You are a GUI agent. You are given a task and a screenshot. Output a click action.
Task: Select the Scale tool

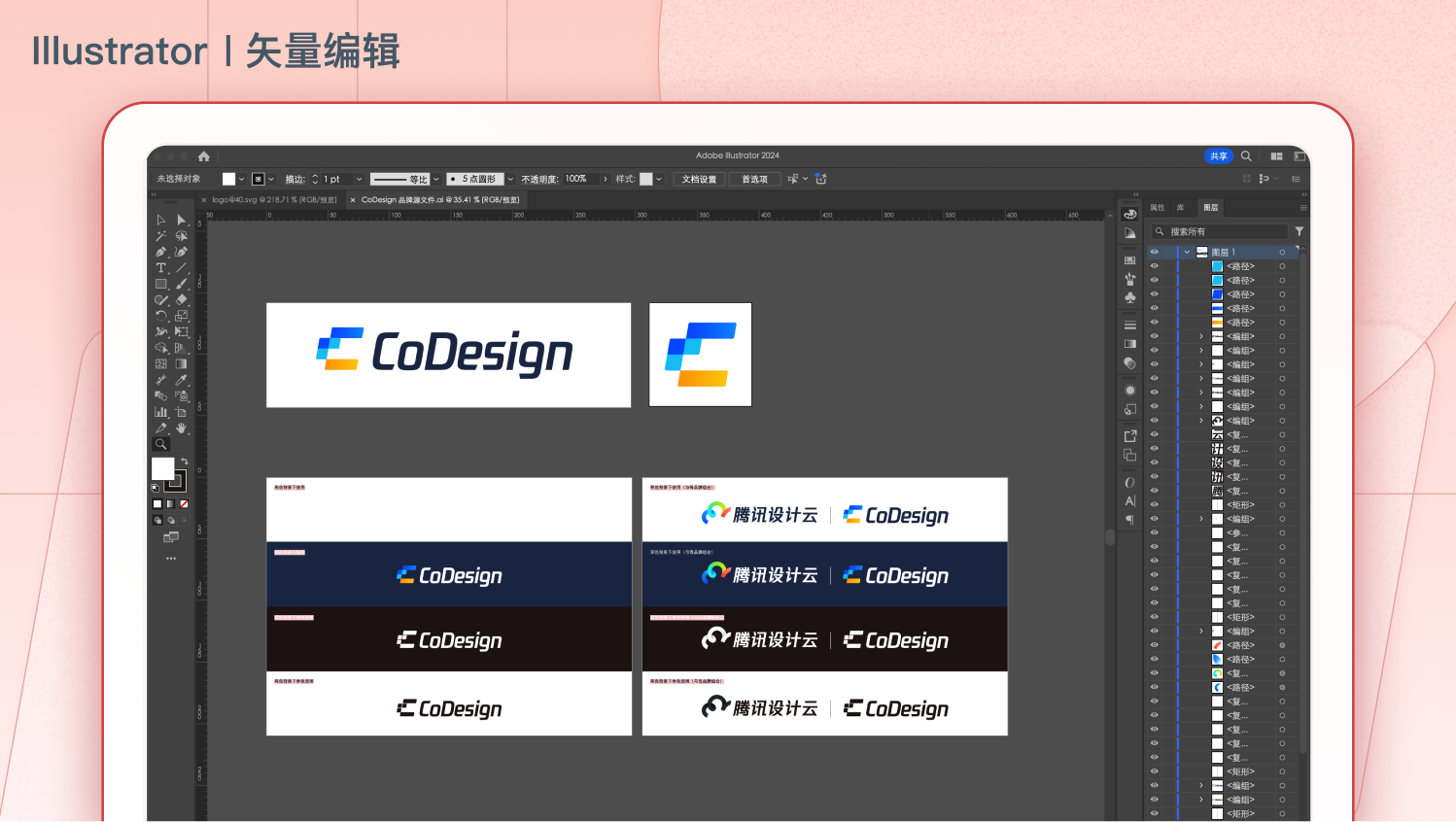[181, 316]
